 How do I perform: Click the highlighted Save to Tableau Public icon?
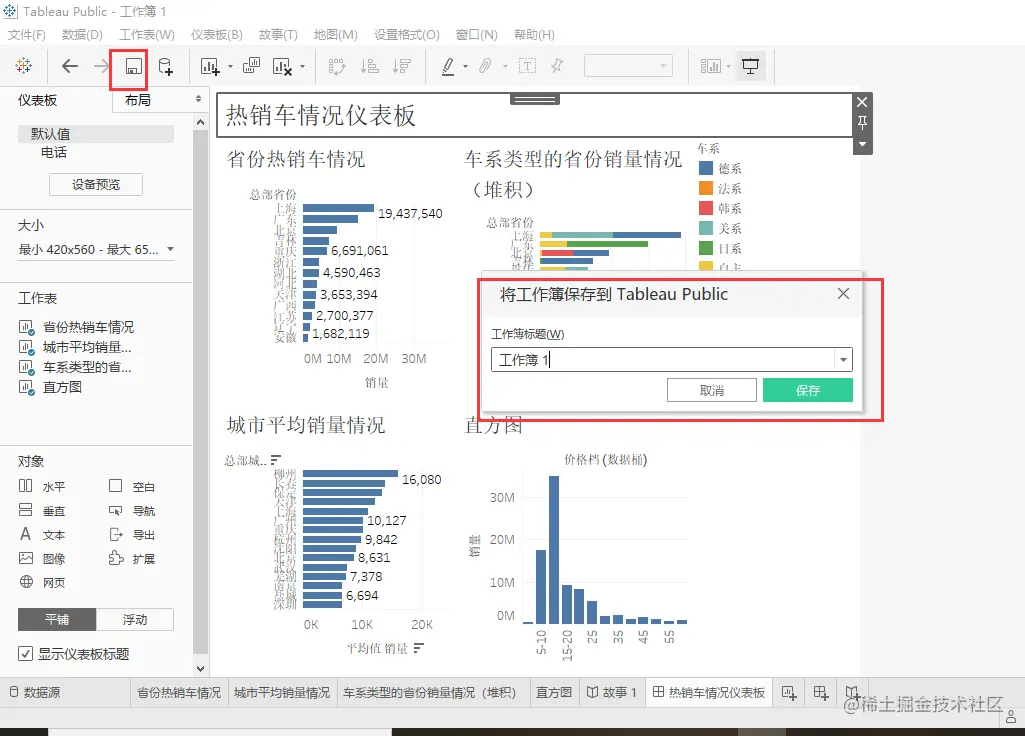(x=129, y=66)
